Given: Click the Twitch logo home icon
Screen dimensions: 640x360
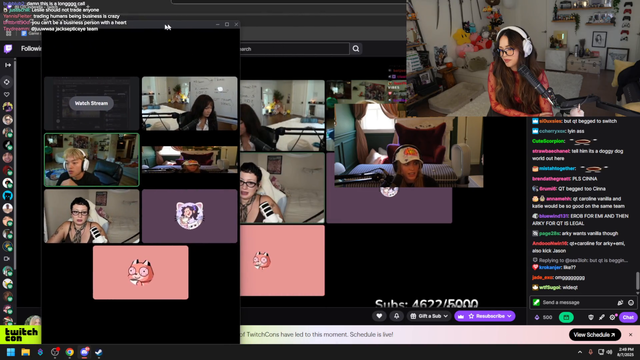Looking at the screenshot, I should point(8,49).
